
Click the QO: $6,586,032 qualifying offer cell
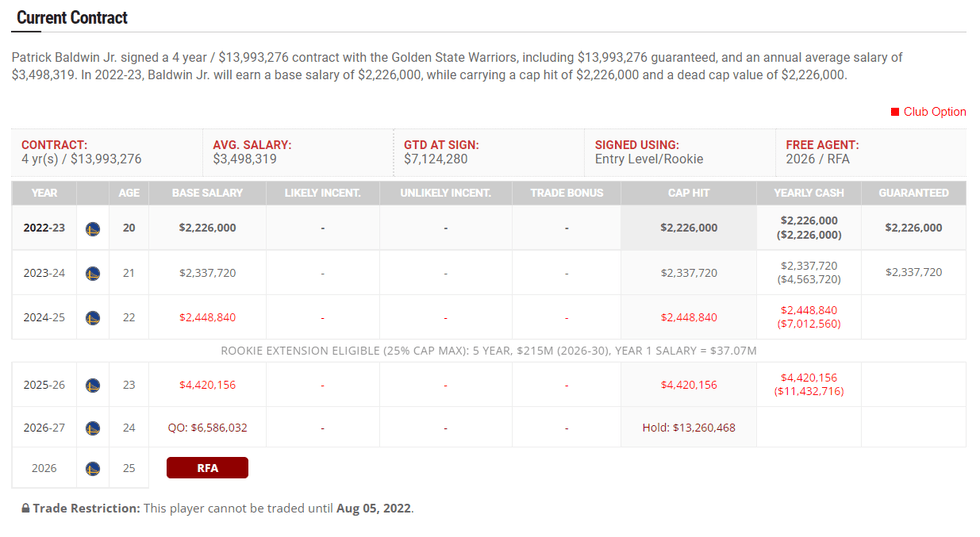tap(207, 428)
